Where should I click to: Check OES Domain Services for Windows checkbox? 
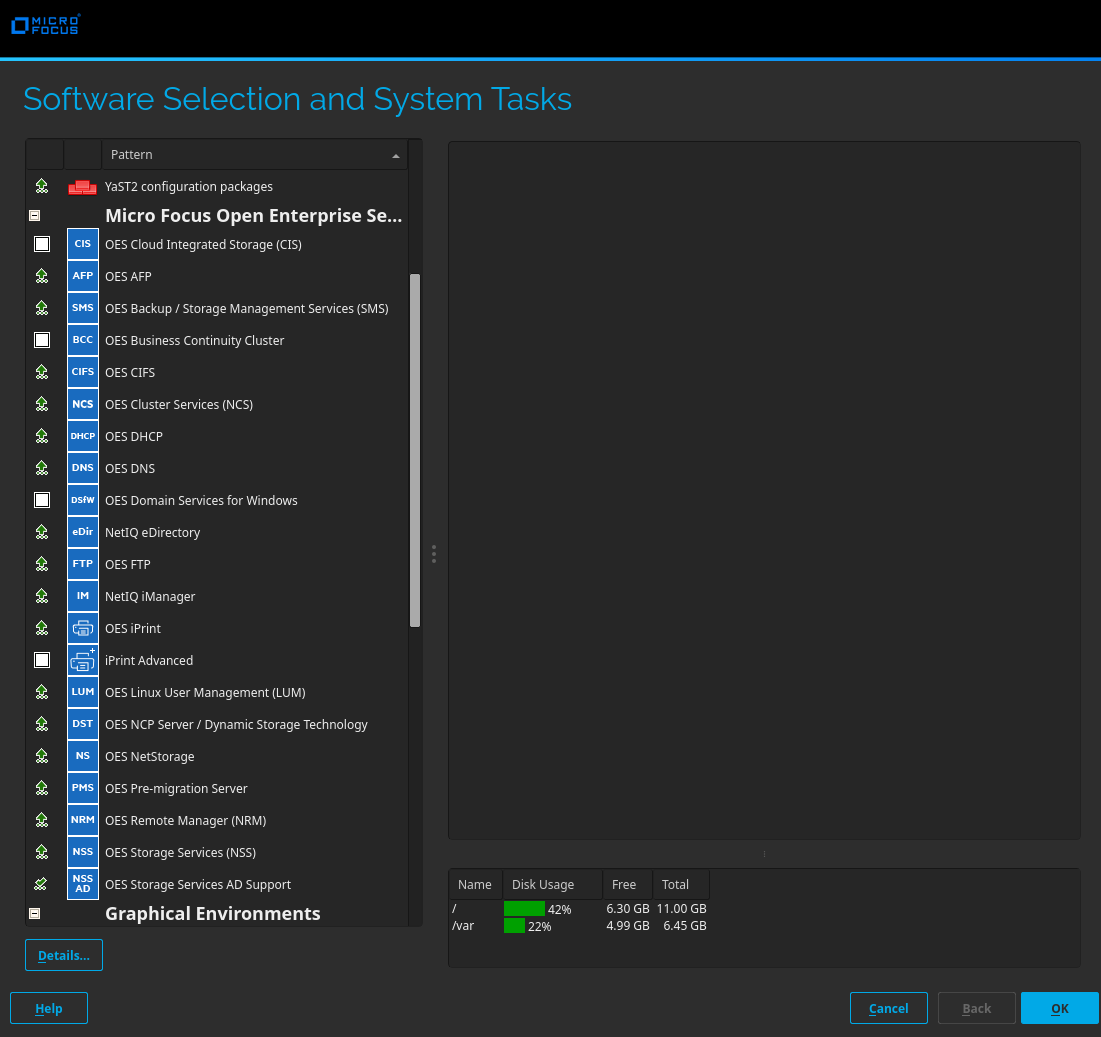42,500
